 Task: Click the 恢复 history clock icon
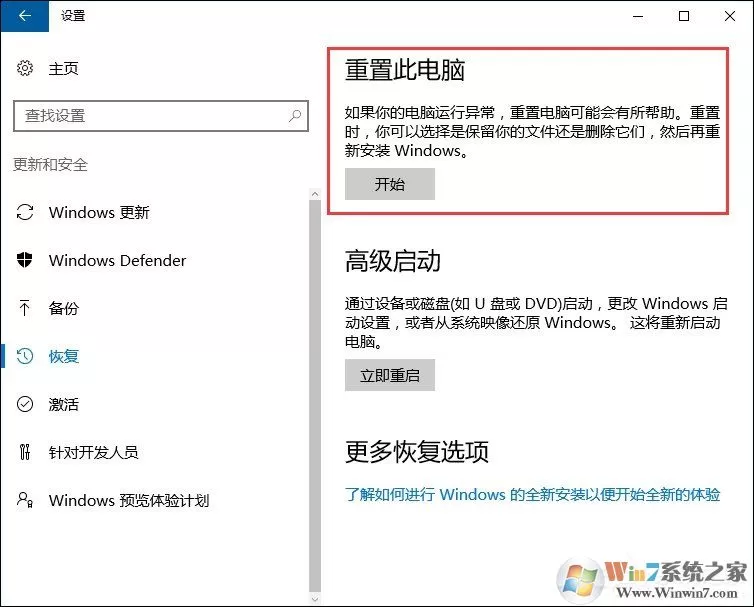(x=25, y=356)
